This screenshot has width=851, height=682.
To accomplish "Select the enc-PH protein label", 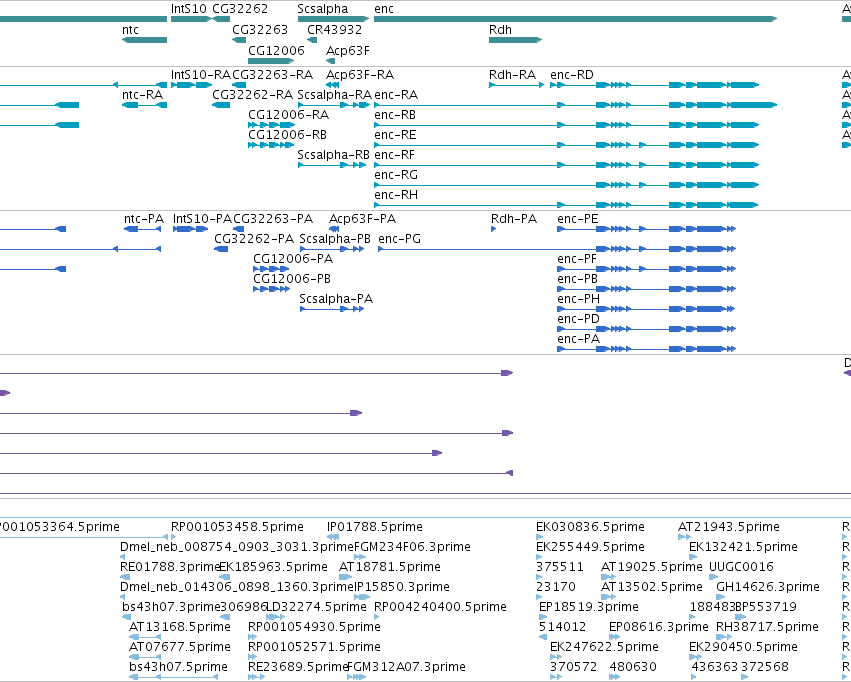I will tap(579, 299).
